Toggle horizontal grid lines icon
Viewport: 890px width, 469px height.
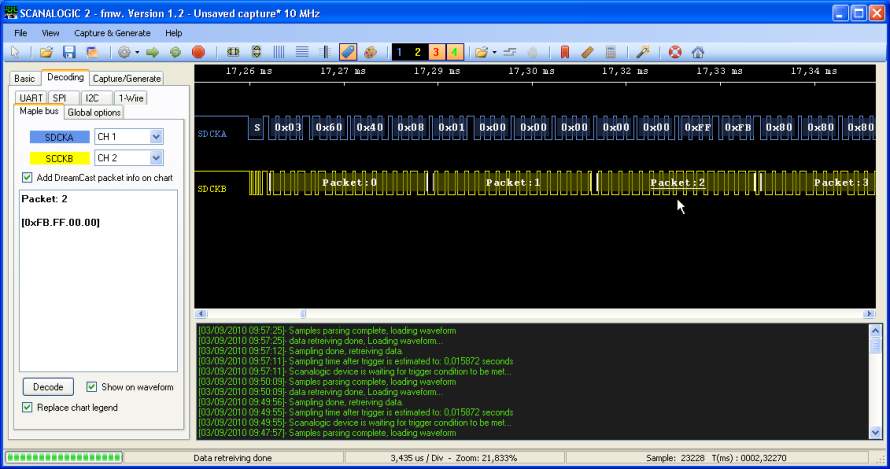[302, 52]
